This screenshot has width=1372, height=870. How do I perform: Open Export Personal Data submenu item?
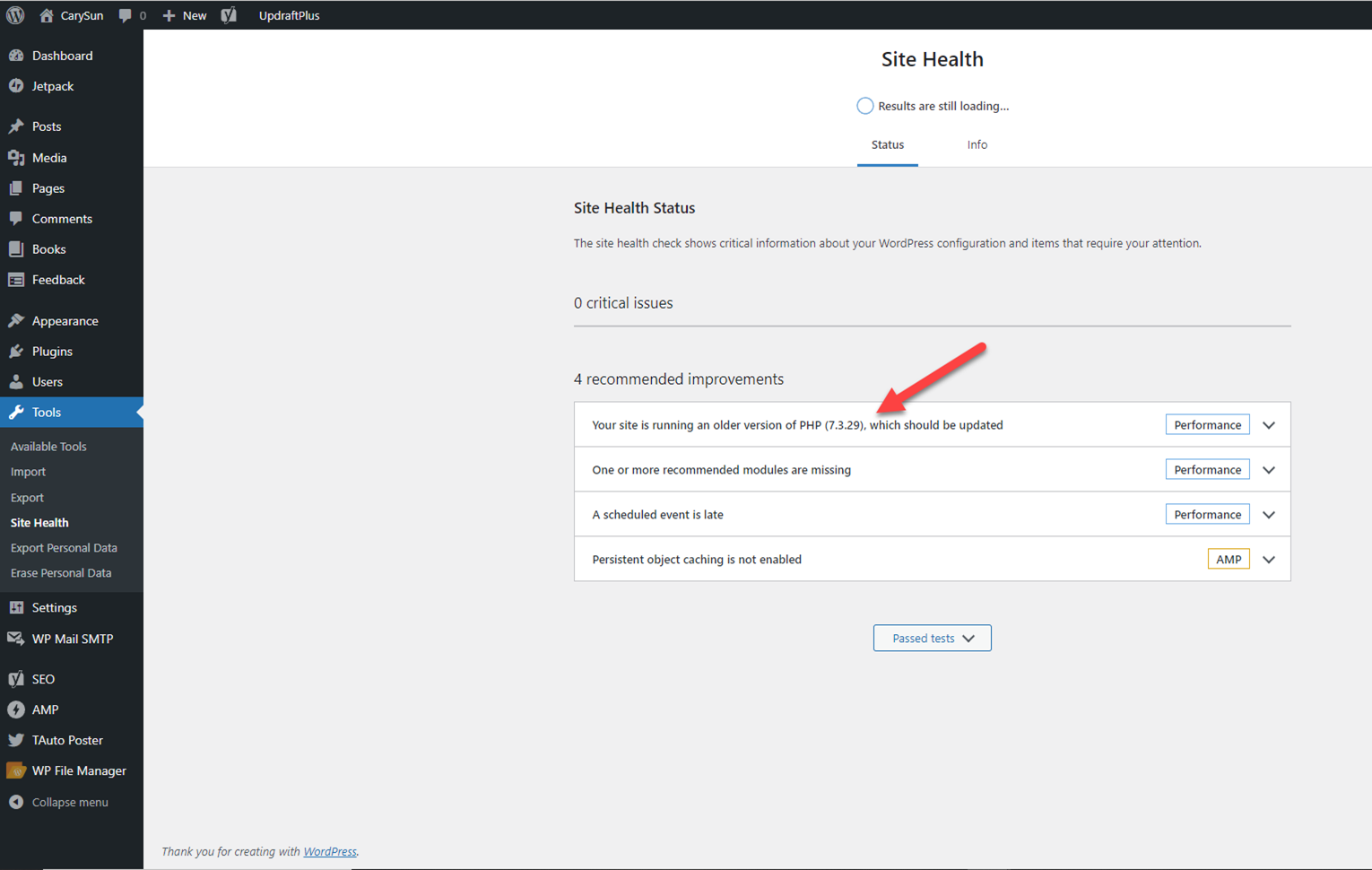(64, 548)
